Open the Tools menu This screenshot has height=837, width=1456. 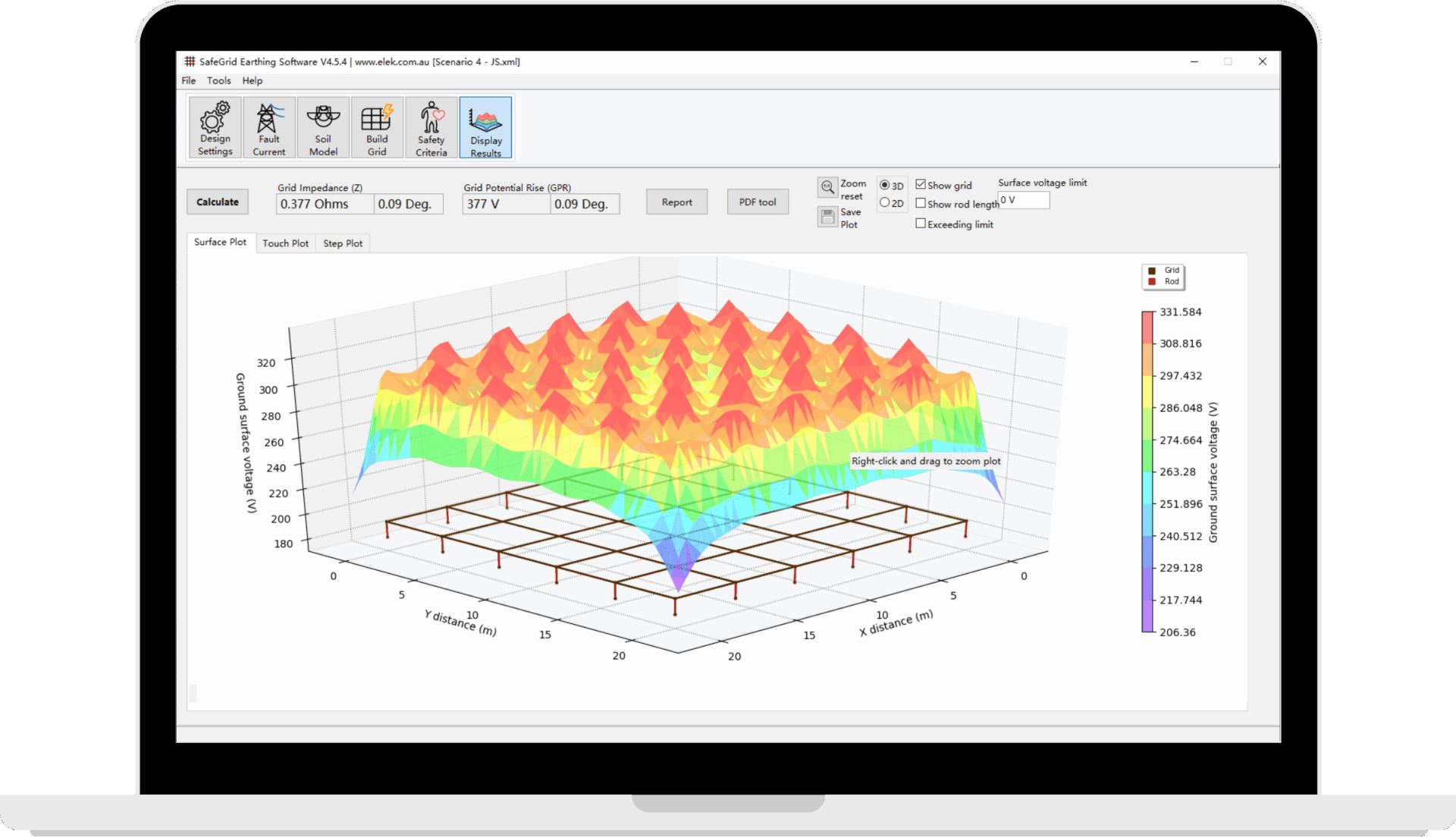(218, 80)
